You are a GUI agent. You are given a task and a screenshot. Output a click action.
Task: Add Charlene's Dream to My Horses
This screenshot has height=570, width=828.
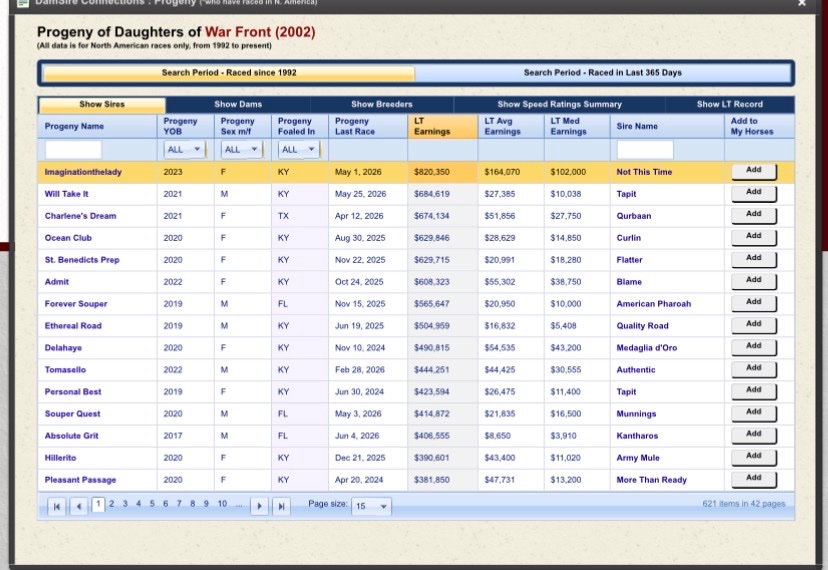754,216
